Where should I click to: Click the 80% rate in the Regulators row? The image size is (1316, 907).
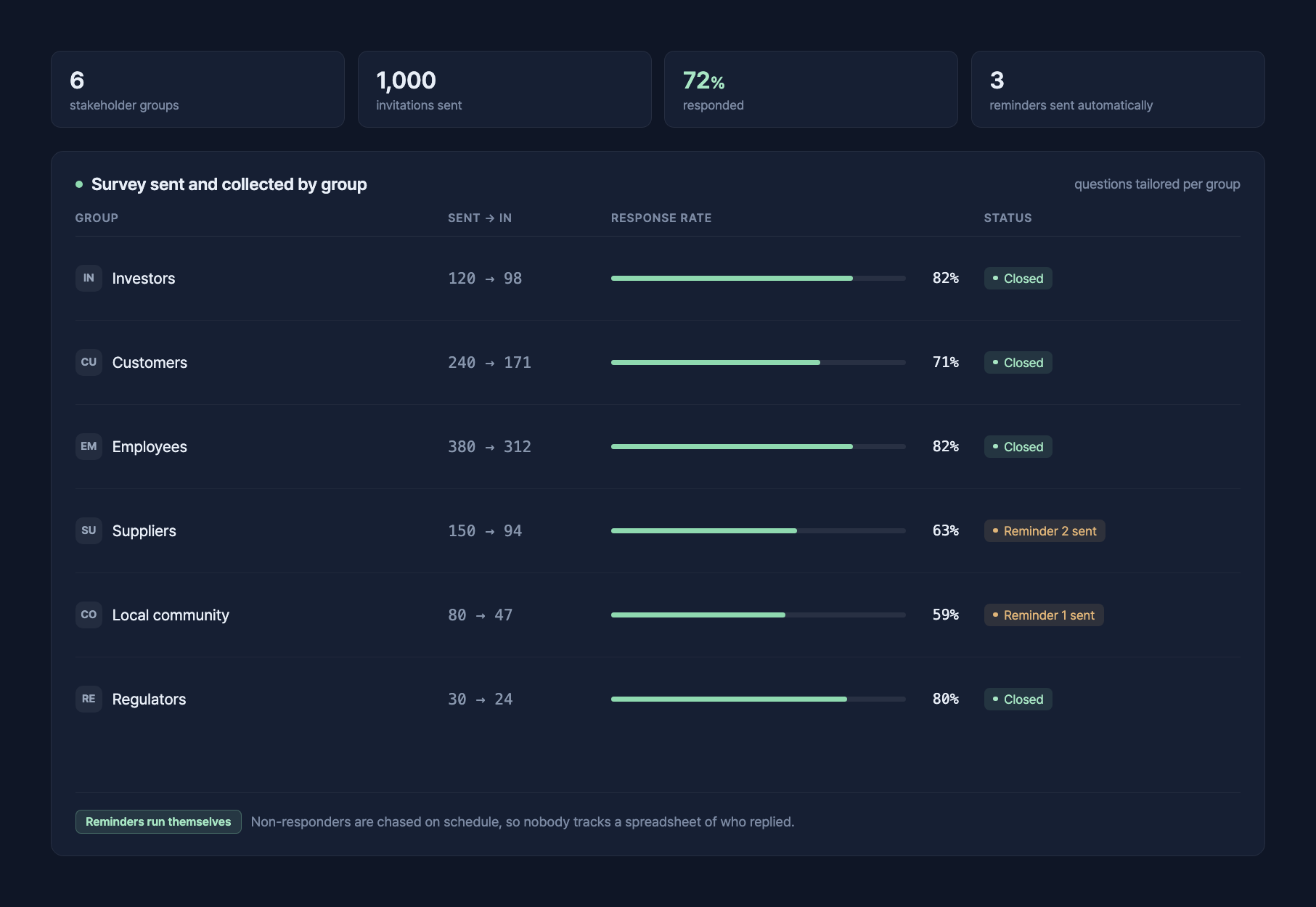point(946,699)
